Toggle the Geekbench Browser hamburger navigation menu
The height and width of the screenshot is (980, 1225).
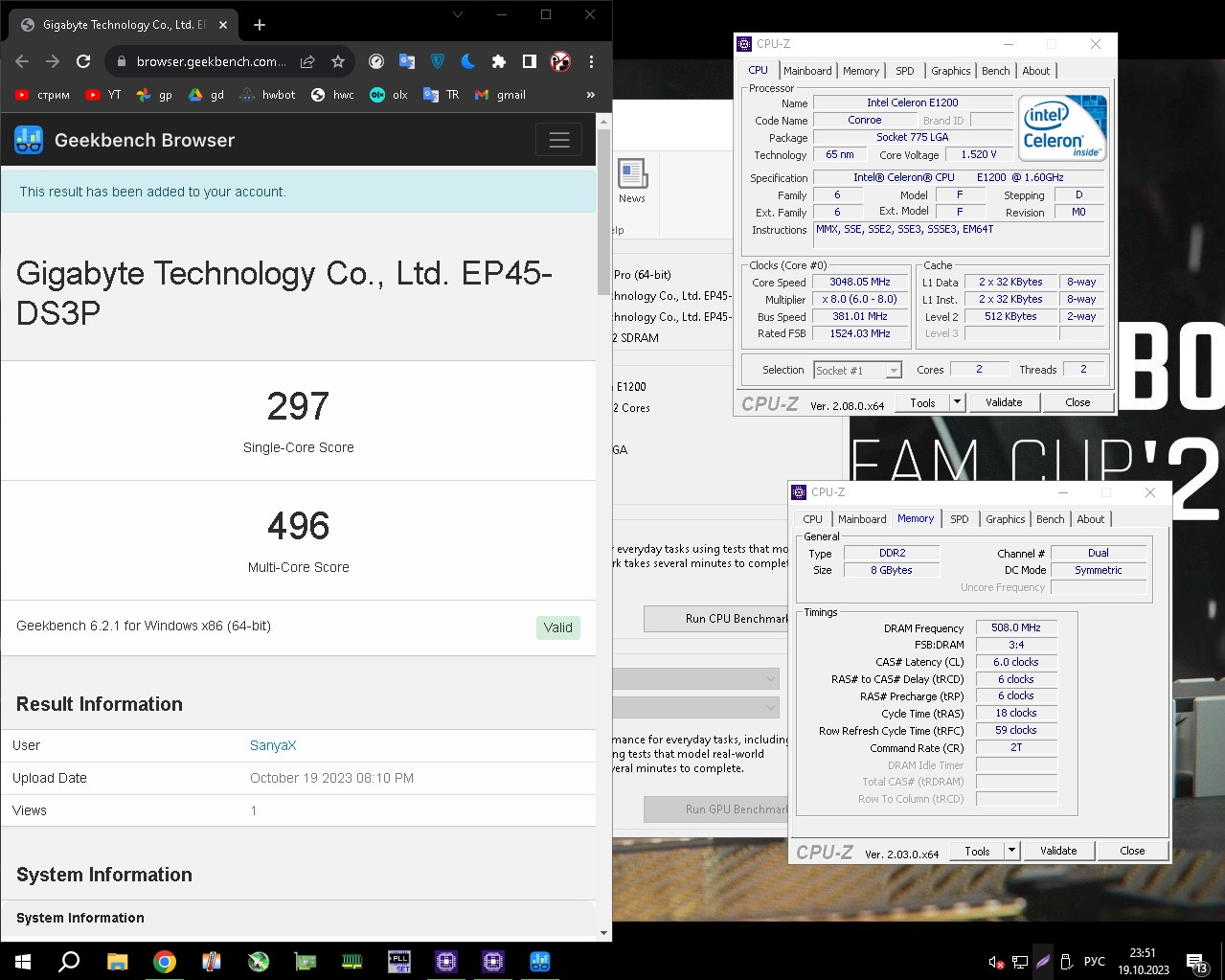pyautogui.click(x=559, y=140)
